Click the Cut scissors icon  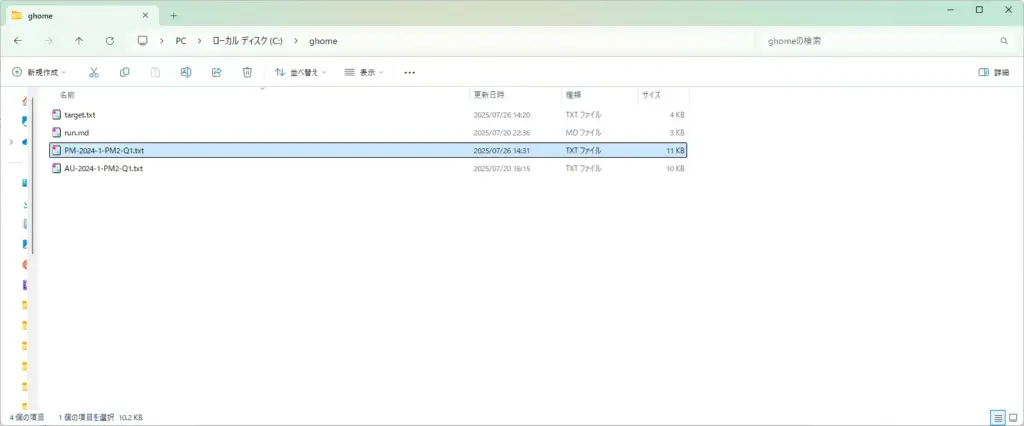click(x=94, y=73)
